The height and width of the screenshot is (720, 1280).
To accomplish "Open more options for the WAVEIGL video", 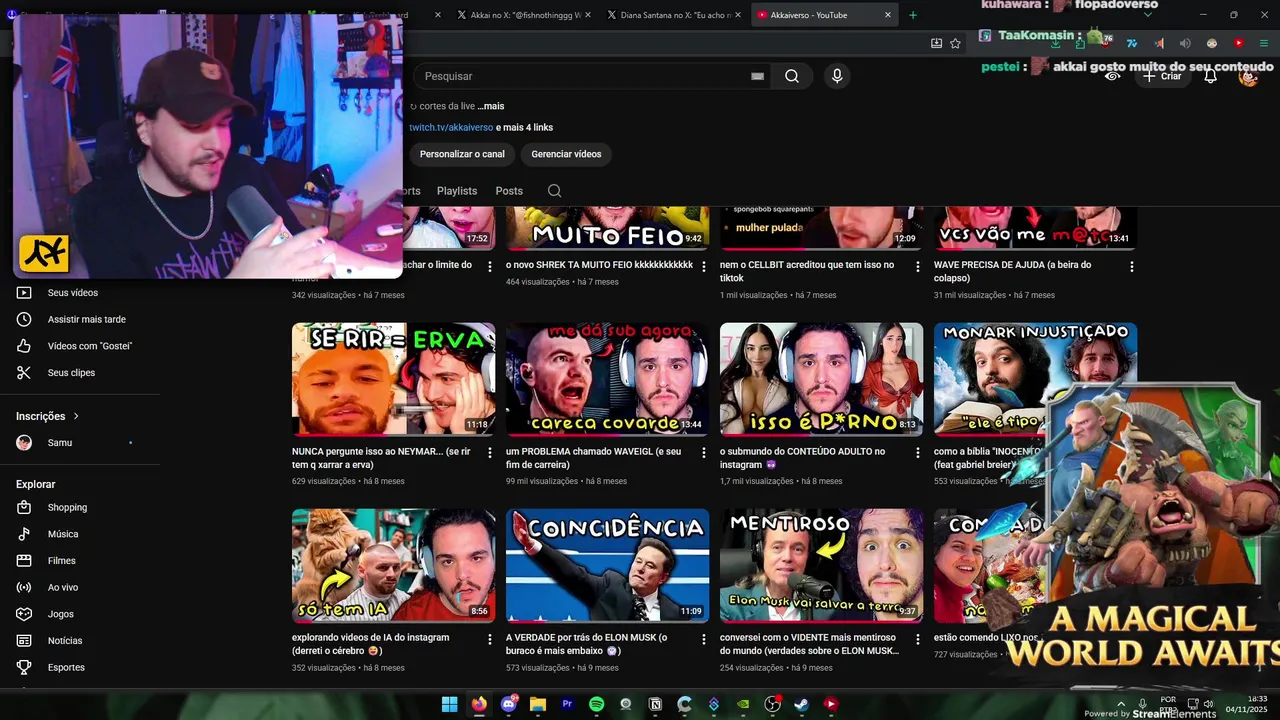I will 704,453.
